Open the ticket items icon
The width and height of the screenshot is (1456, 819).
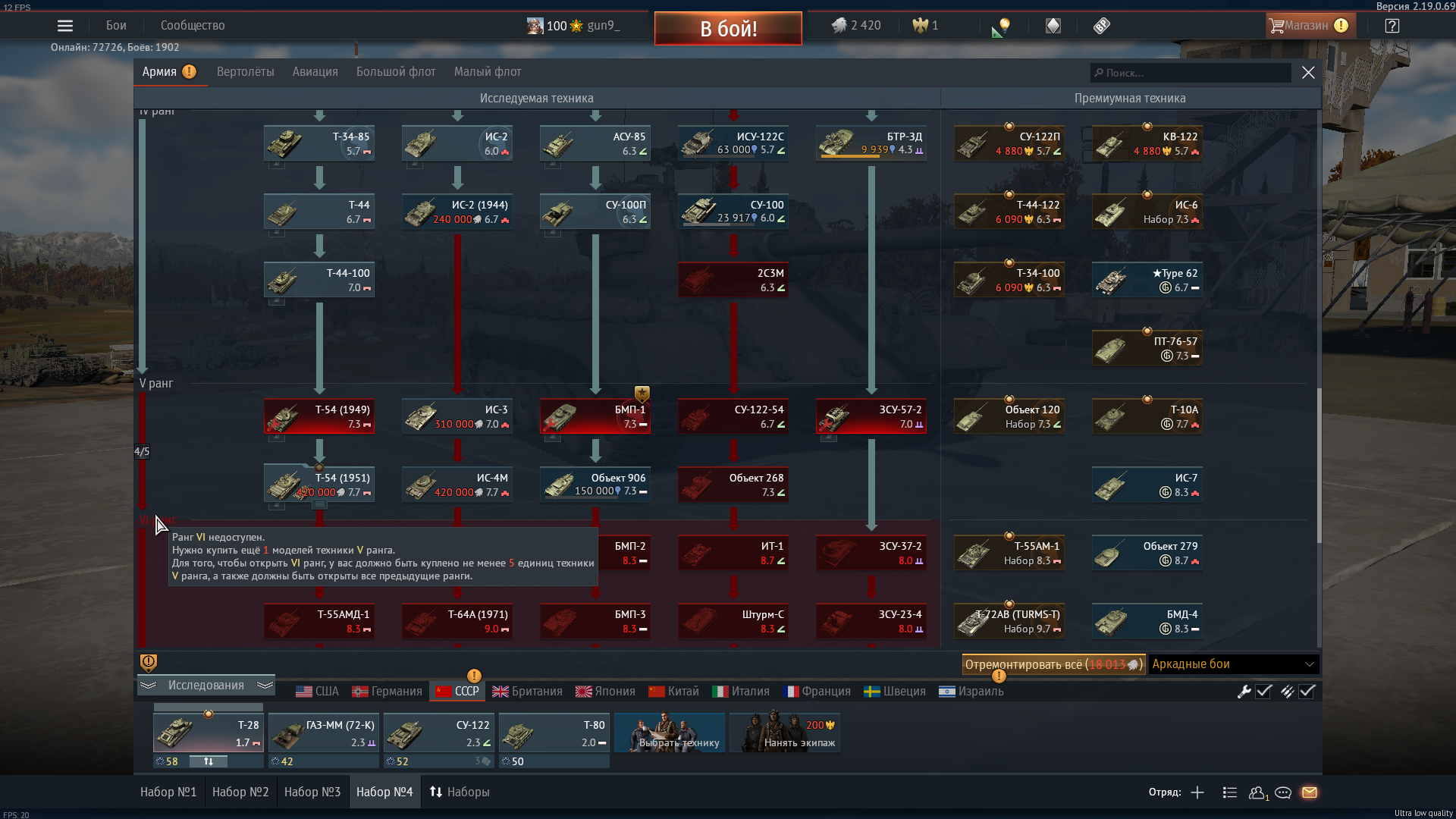click(1102, 26)
